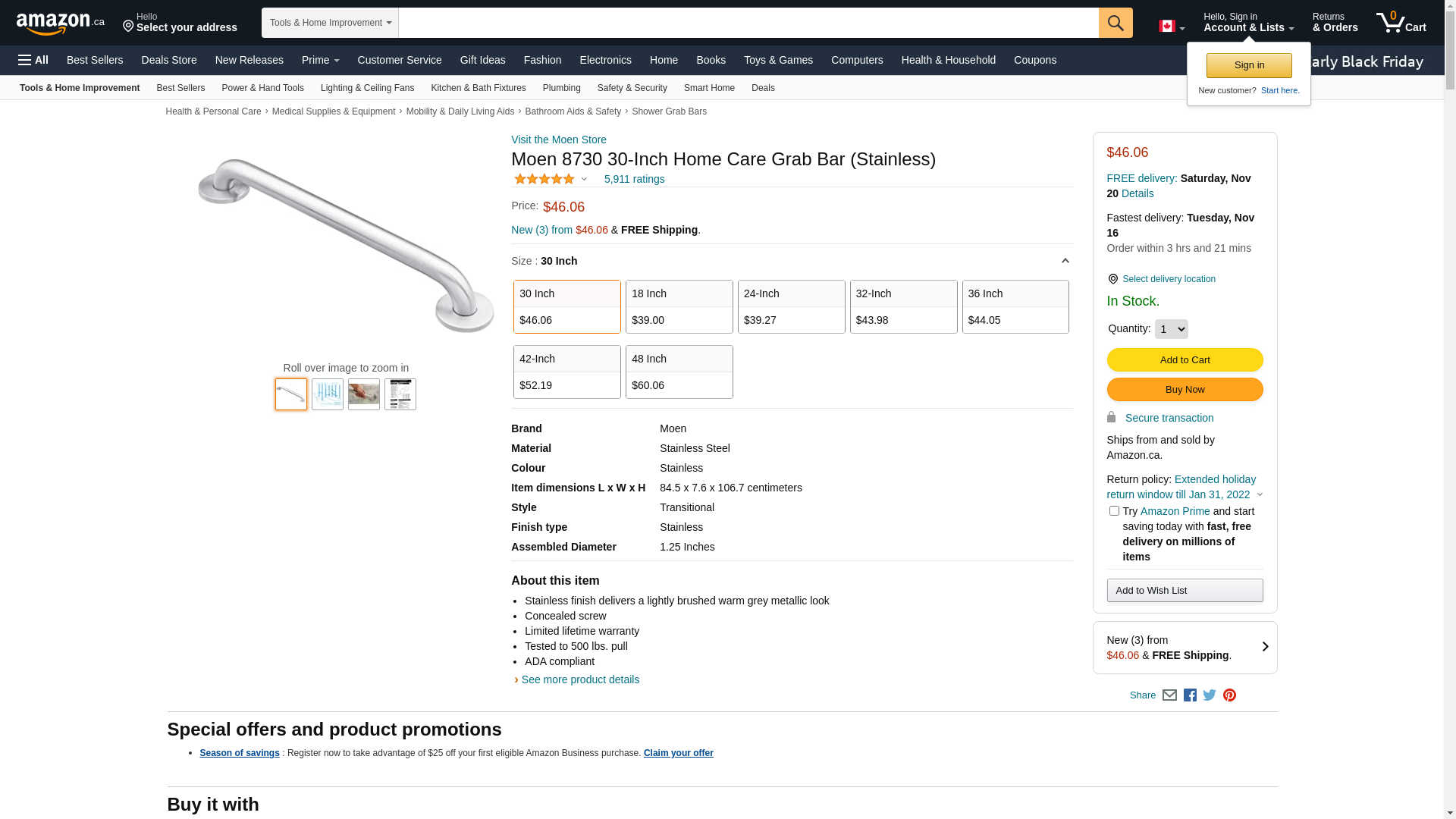Viewport: 1456px width, 819px height.
Task: Open the Quantity dropdown
Action: (1171, 329)
